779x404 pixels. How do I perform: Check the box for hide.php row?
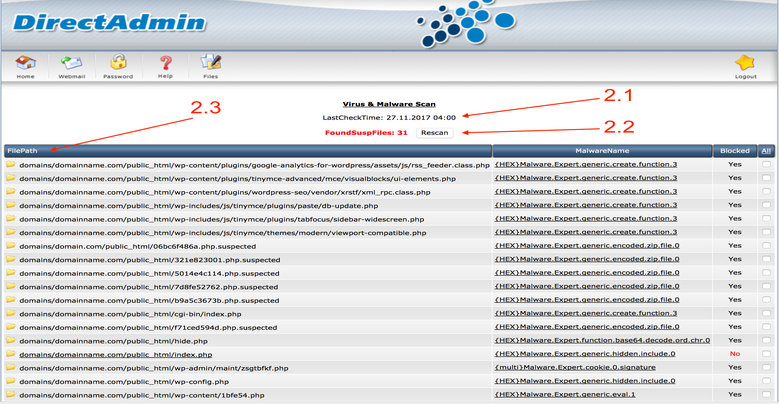[765, 341]
